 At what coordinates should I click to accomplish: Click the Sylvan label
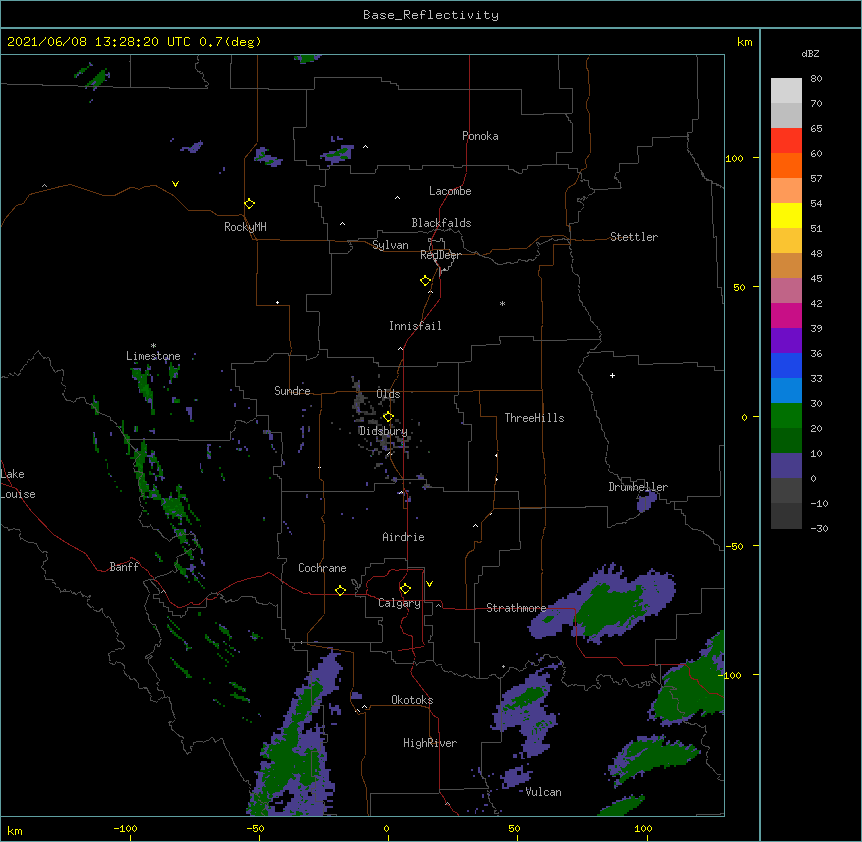click(x=390, y=245)
